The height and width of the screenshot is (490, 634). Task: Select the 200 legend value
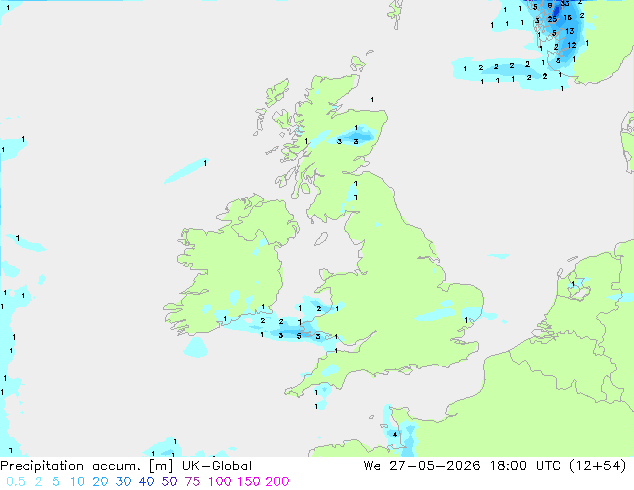pos(277,482)
